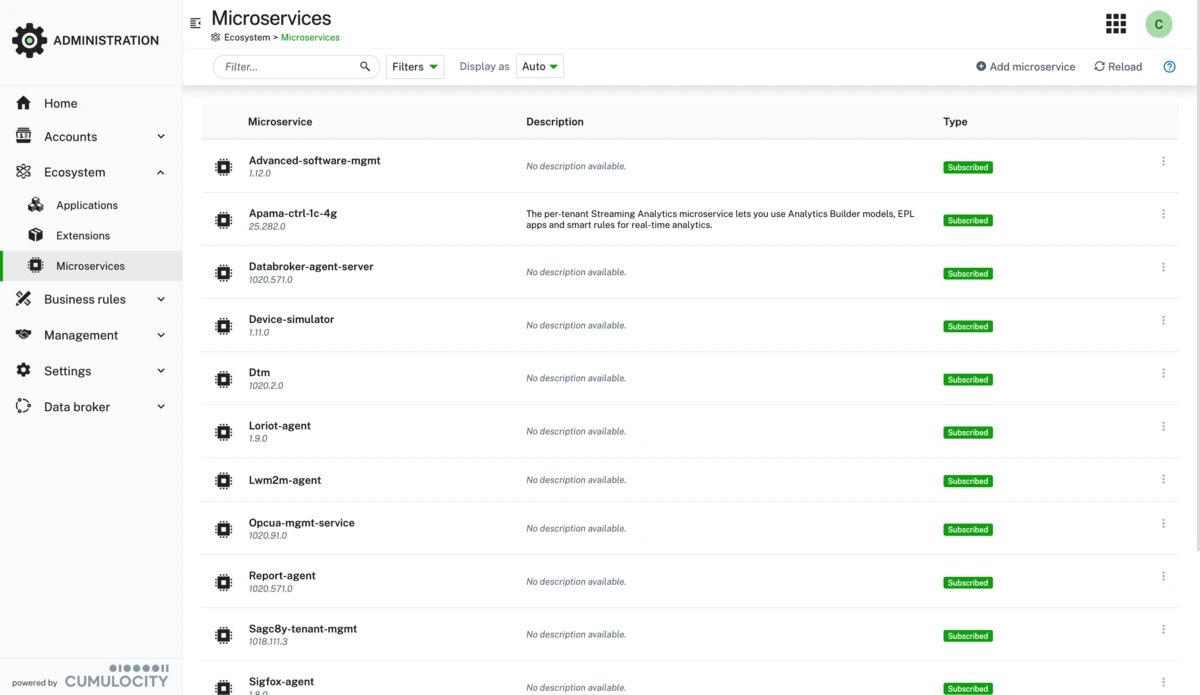Open Extensions under Ecosystem
1200x695 pixels.
91,236
